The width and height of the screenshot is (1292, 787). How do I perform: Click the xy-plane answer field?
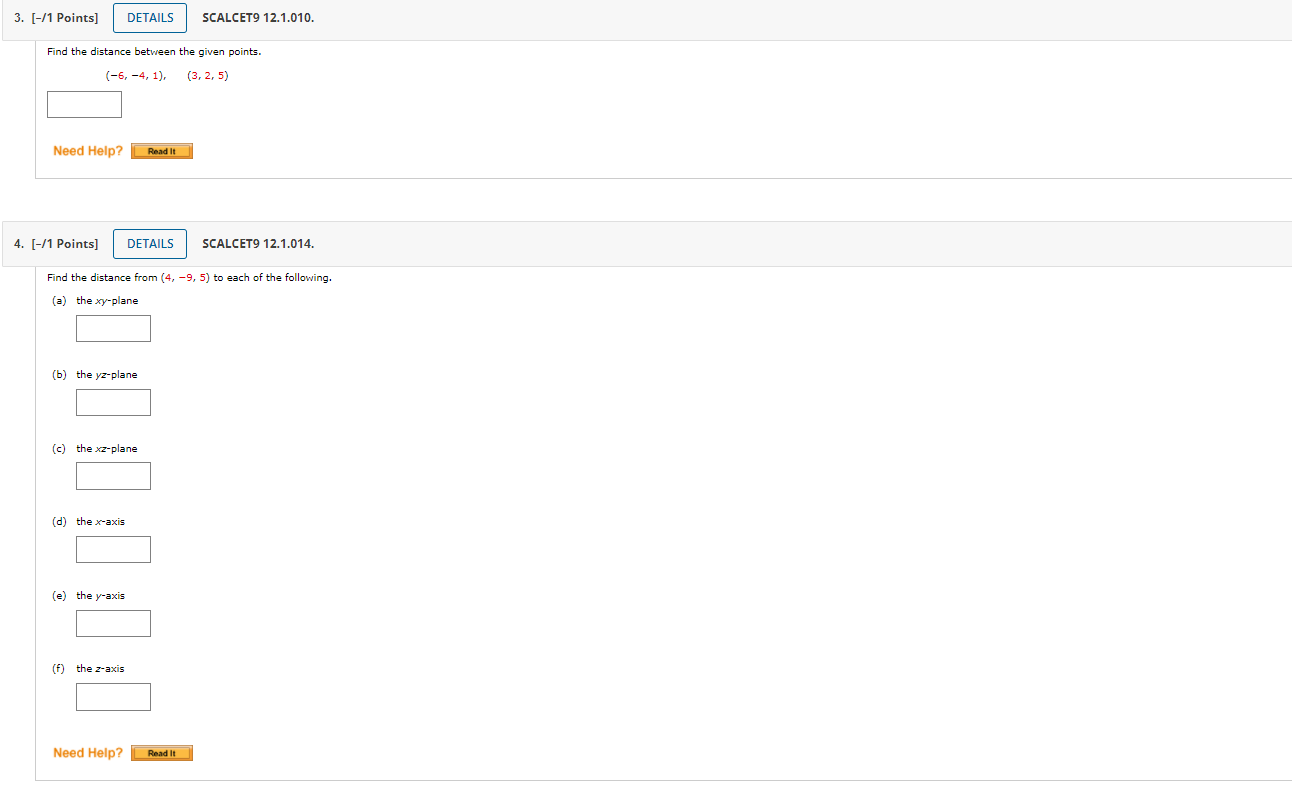[114, 329]
